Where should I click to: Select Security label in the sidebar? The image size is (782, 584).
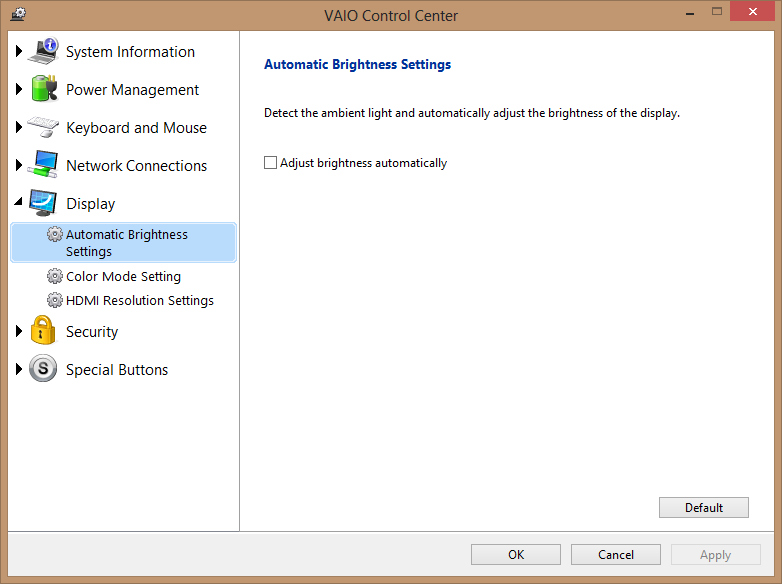(92, 332)
